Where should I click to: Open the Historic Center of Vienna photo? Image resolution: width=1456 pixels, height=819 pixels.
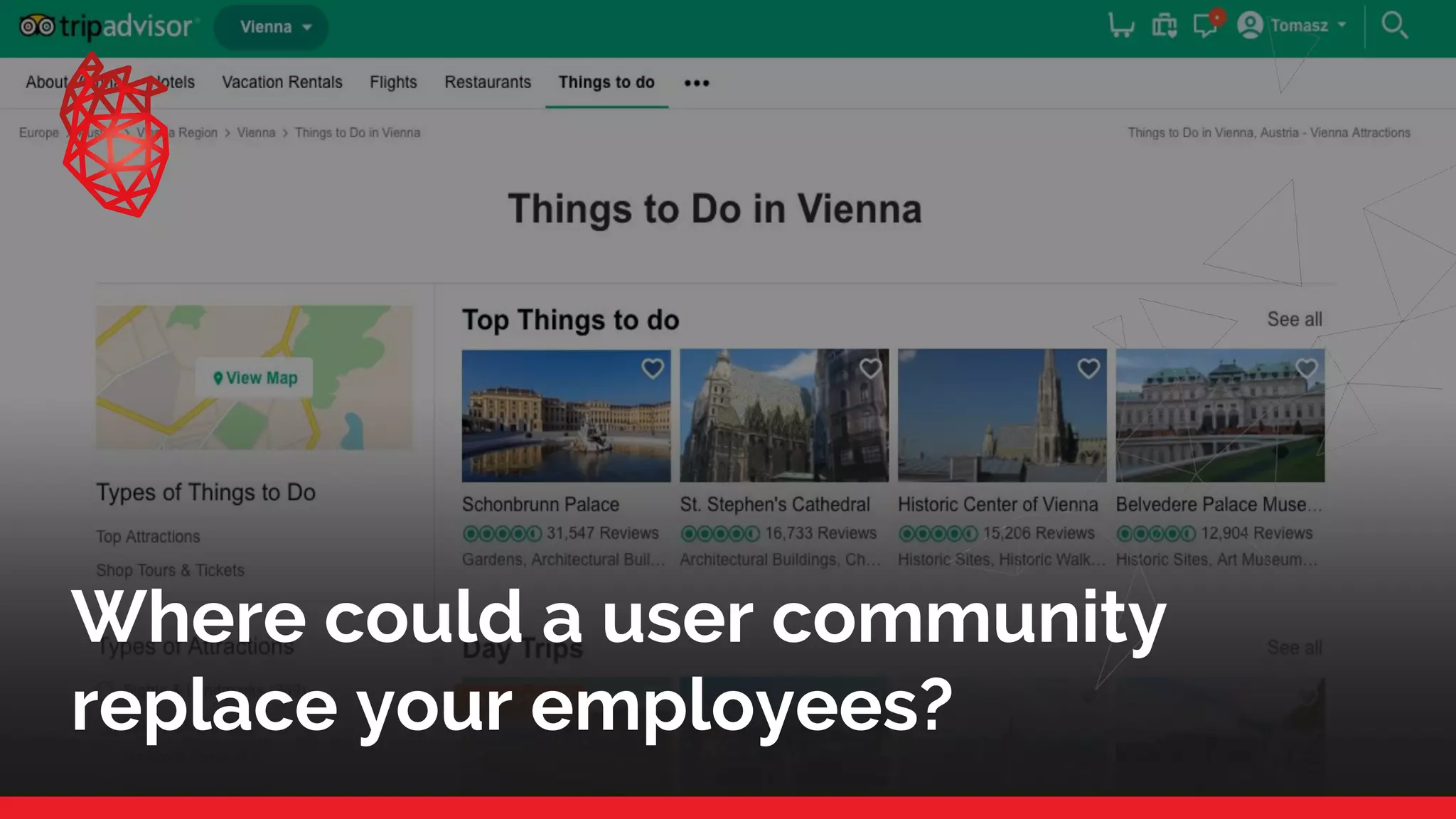(x=1002, y=416)
